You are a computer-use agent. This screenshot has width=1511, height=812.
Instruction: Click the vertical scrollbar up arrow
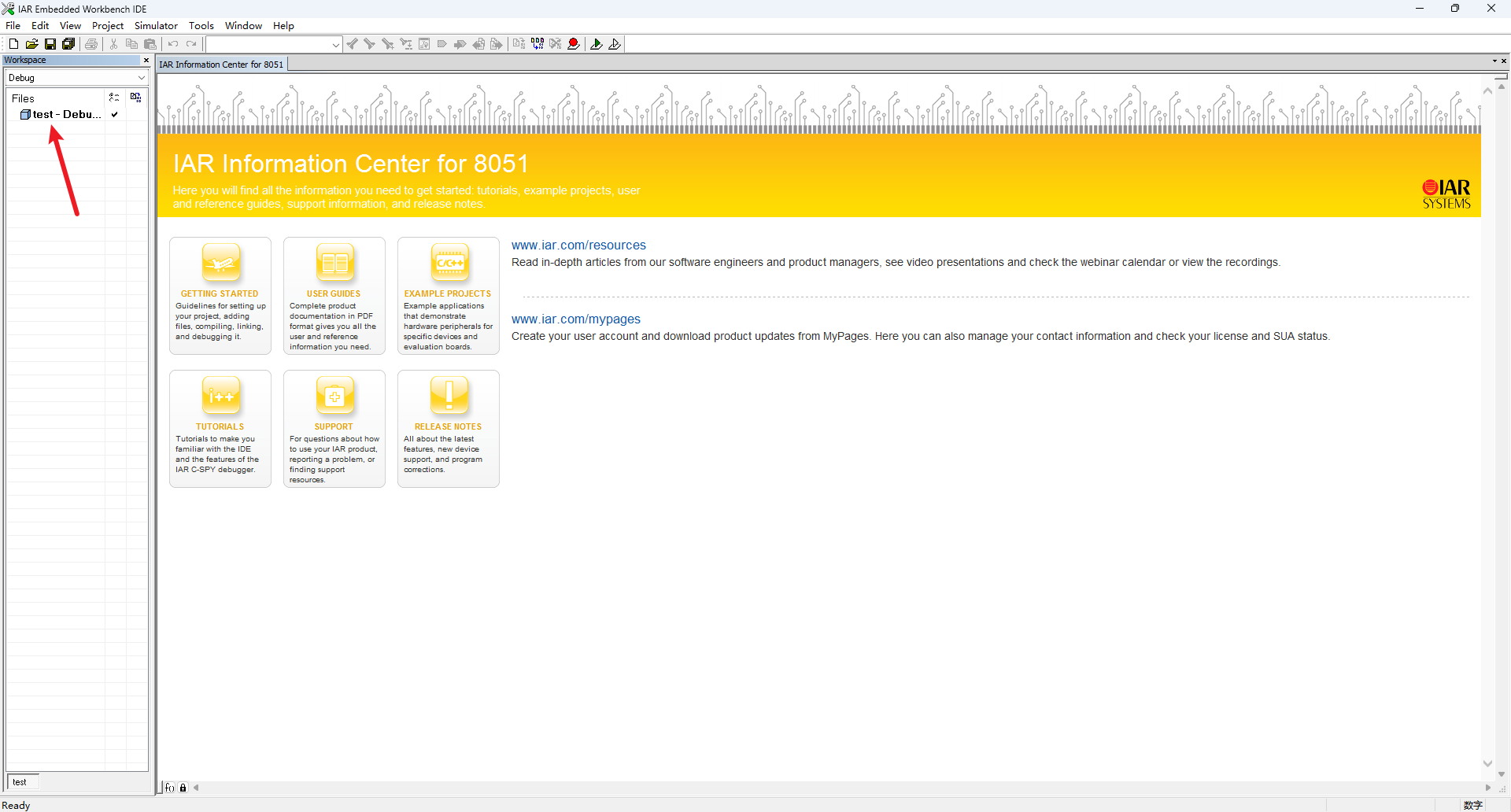coord(1502,87)
